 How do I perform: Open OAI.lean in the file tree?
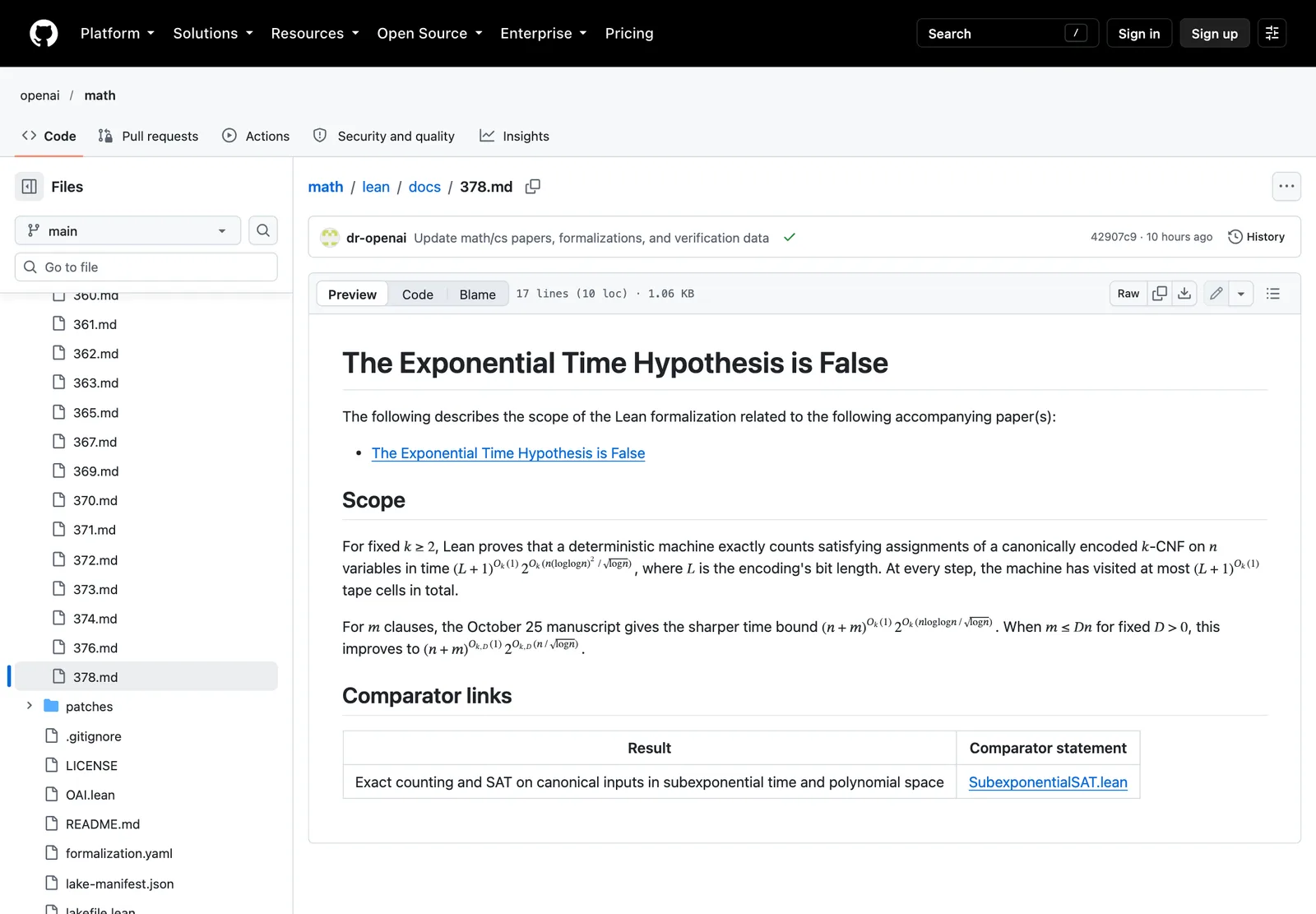coord(90,795)
